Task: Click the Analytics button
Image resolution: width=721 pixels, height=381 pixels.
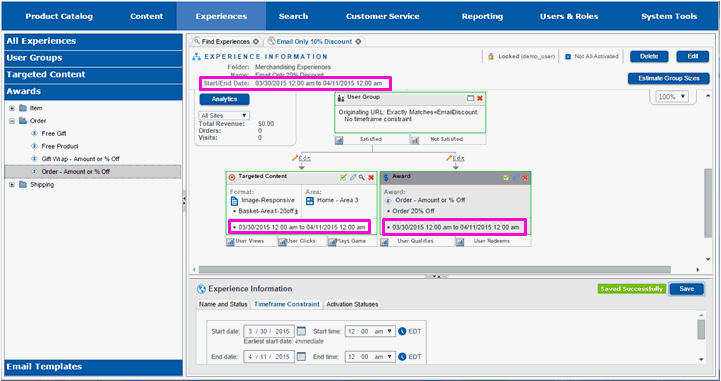Action: point(224,99)
